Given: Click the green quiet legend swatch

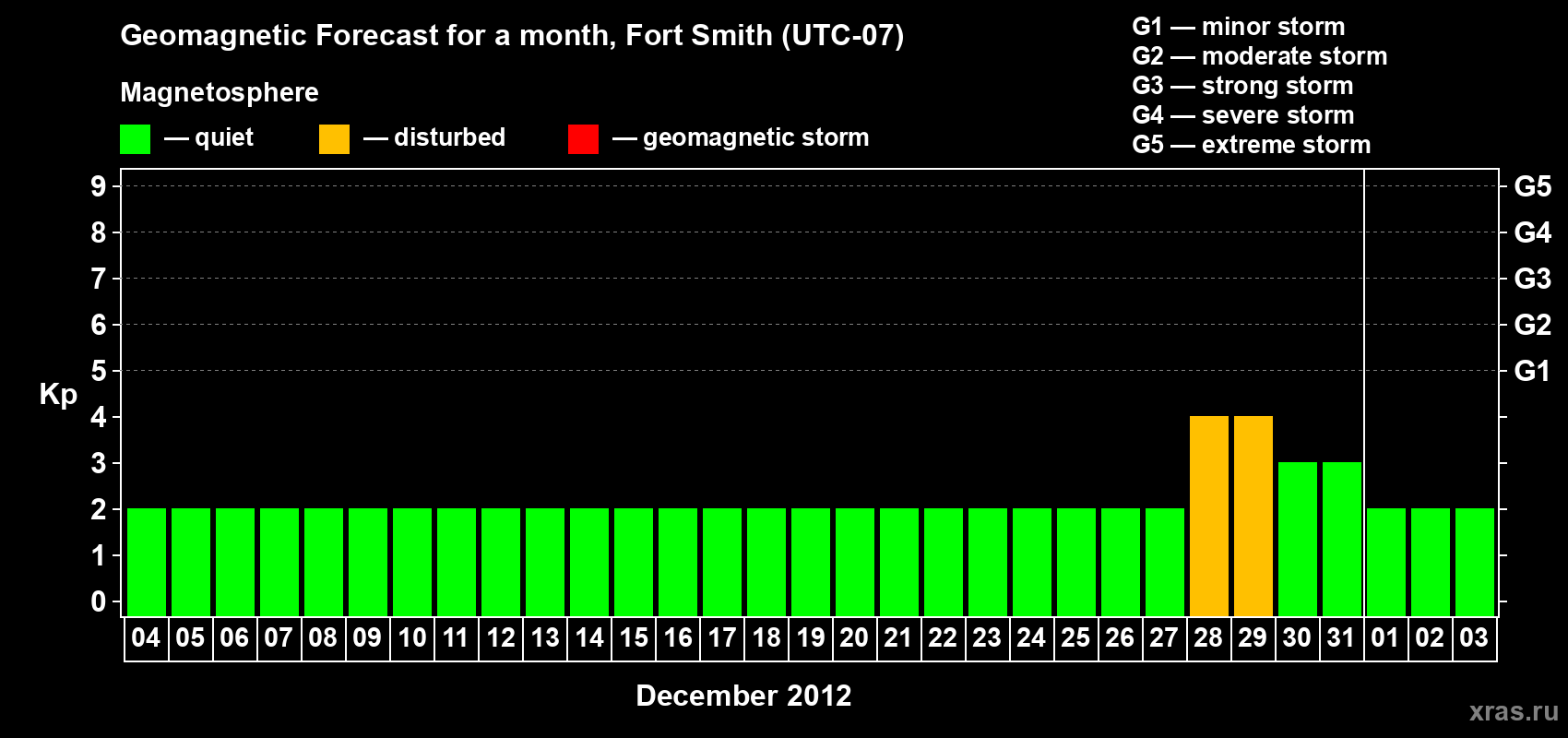Looking at the screenshot, I should click(135, 139).
